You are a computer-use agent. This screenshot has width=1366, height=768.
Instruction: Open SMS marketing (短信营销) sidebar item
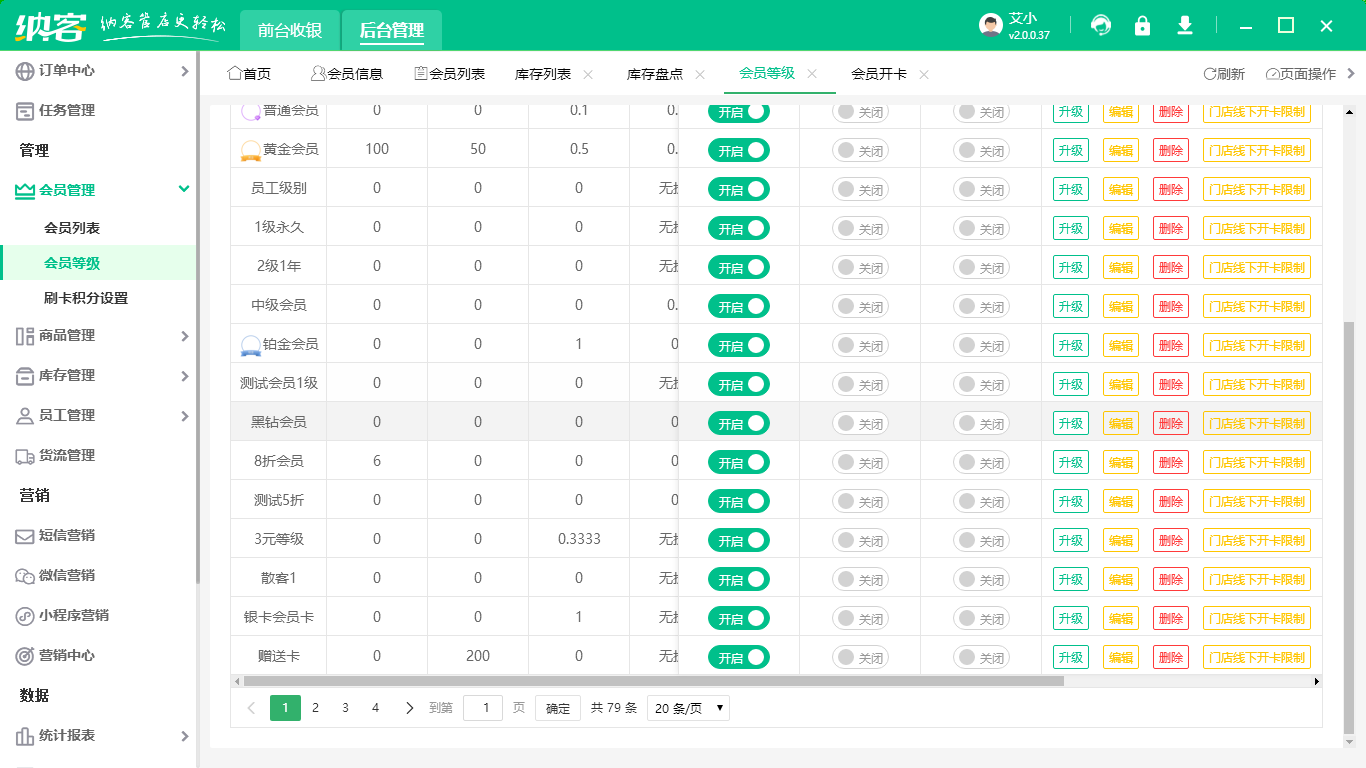tap(66, 535)
